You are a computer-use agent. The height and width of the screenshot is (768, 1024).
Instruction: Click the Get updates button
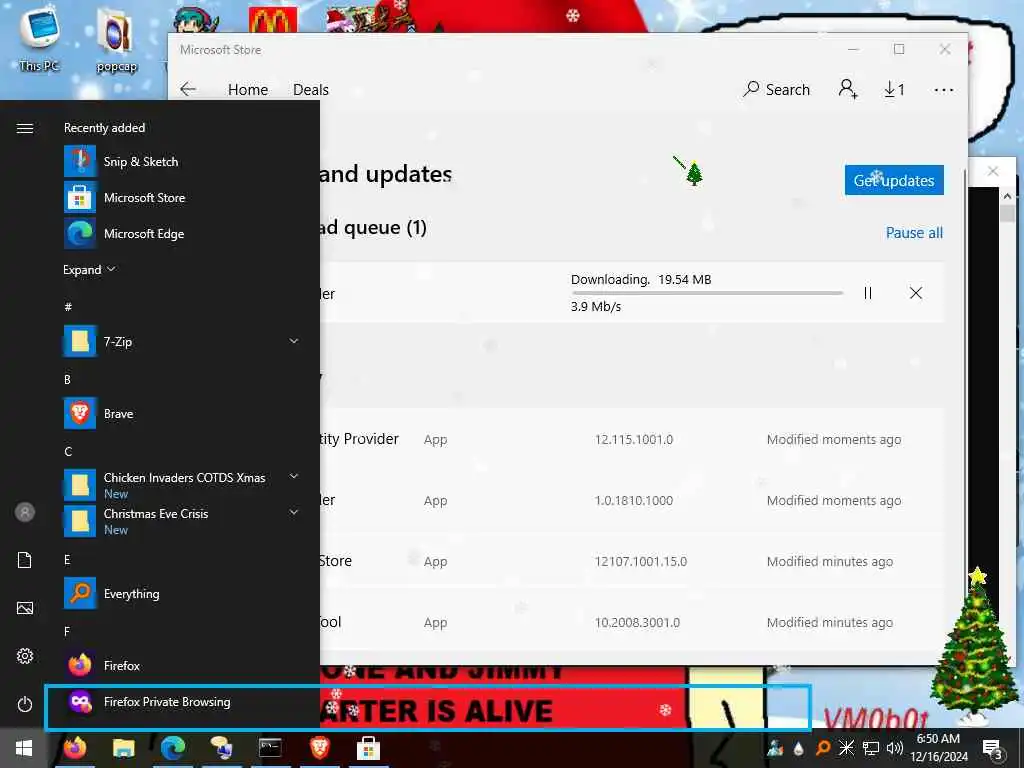point(894,180)
